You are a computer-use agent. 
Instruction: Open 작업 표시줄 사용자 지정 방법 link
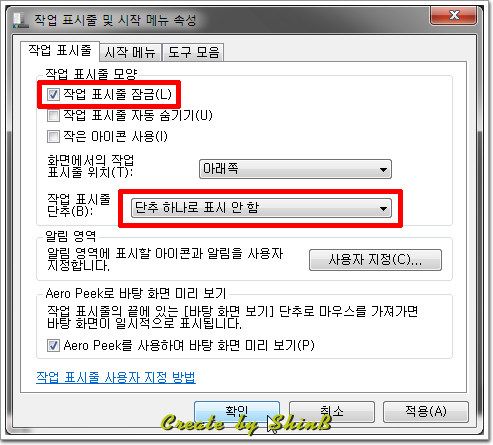tap(116, 377)
